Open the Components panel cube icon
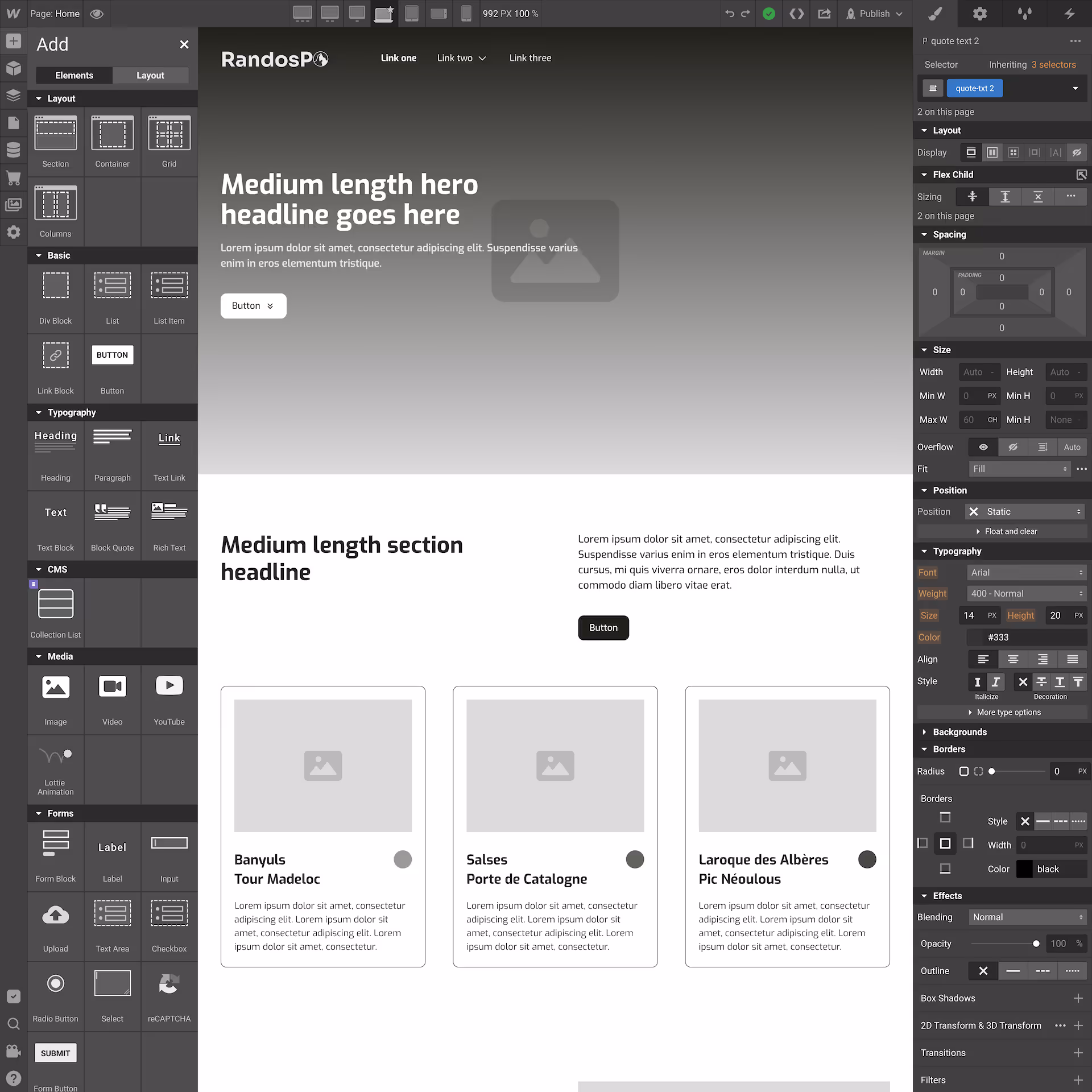This screenshot has width=1092, height=1092. tap(14, 68)
